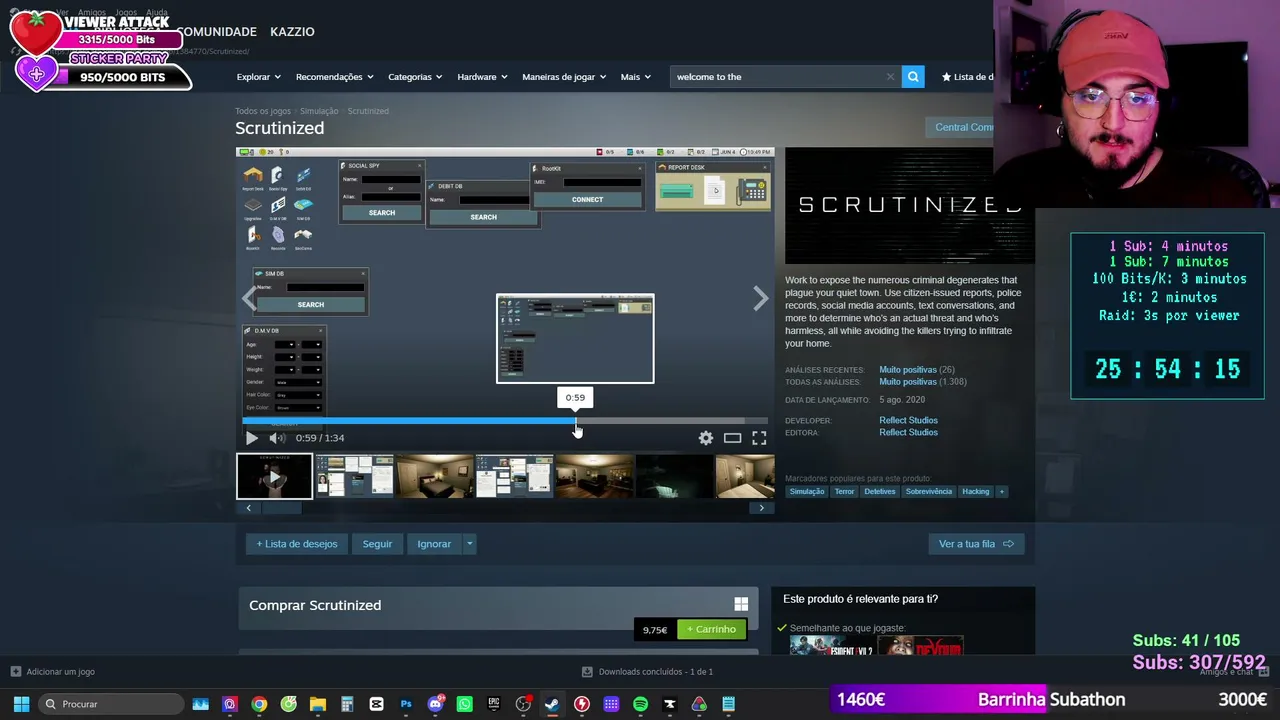Open developer Reflect Studios link
This screenshot has height=720, width=1280.
point(908,421)
